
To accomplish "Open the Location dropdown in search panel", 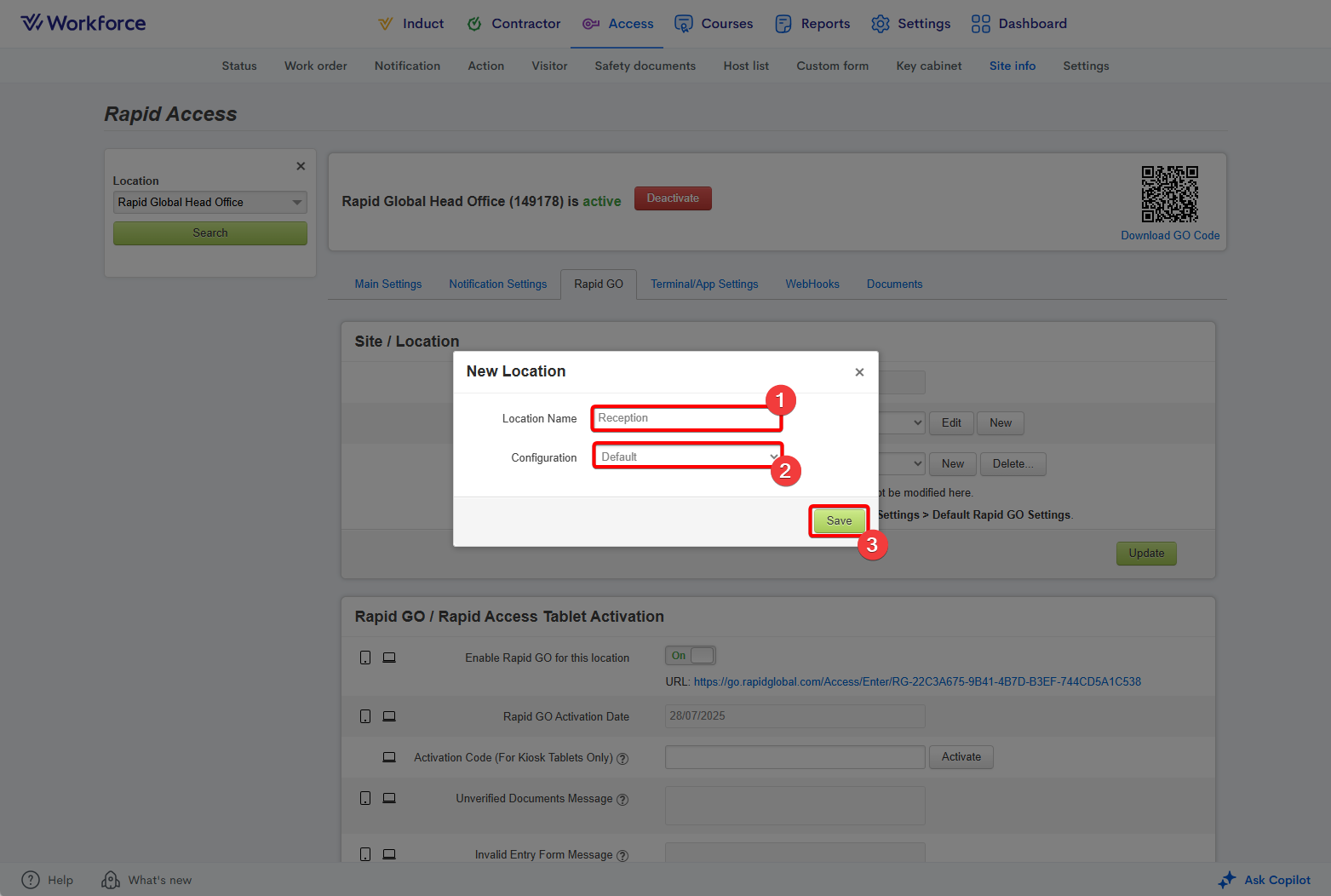I will point(209,203).
